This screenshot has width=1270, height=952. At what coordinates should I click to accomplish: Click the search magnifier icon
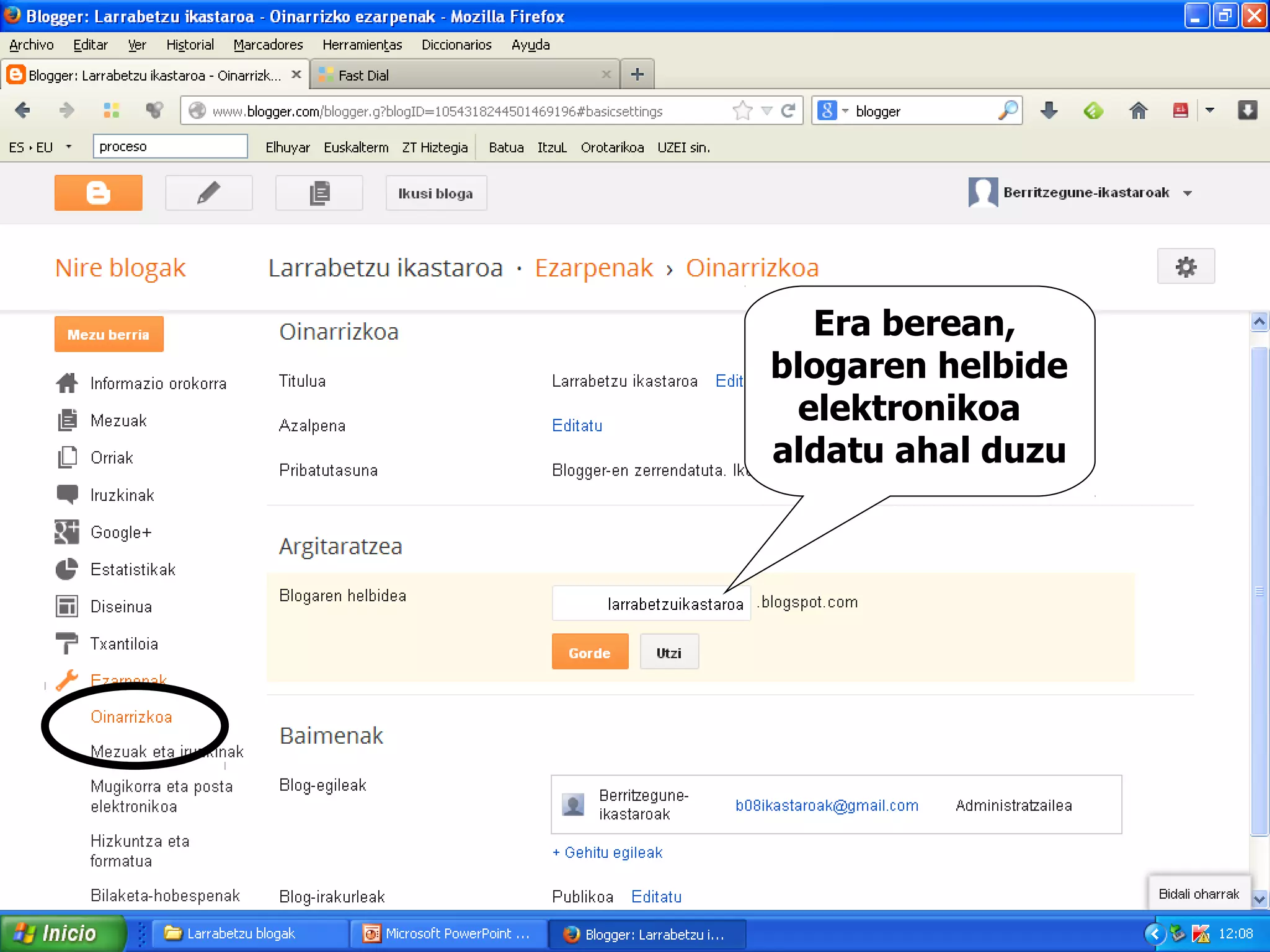tap(1008, 110)
